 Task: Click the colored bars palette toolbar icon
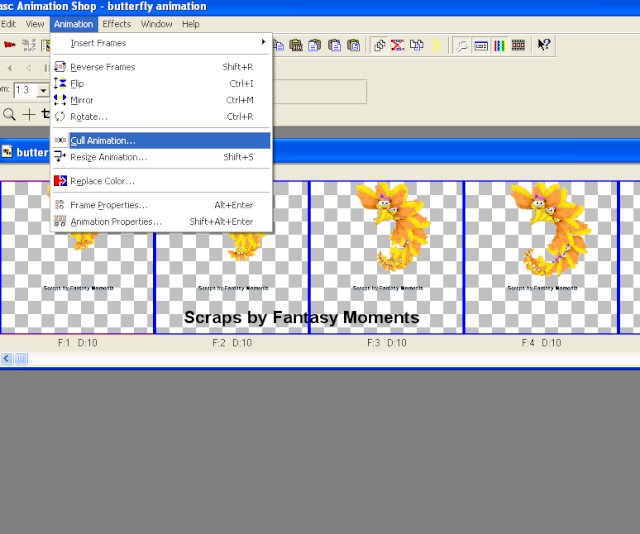click(500, 45)
